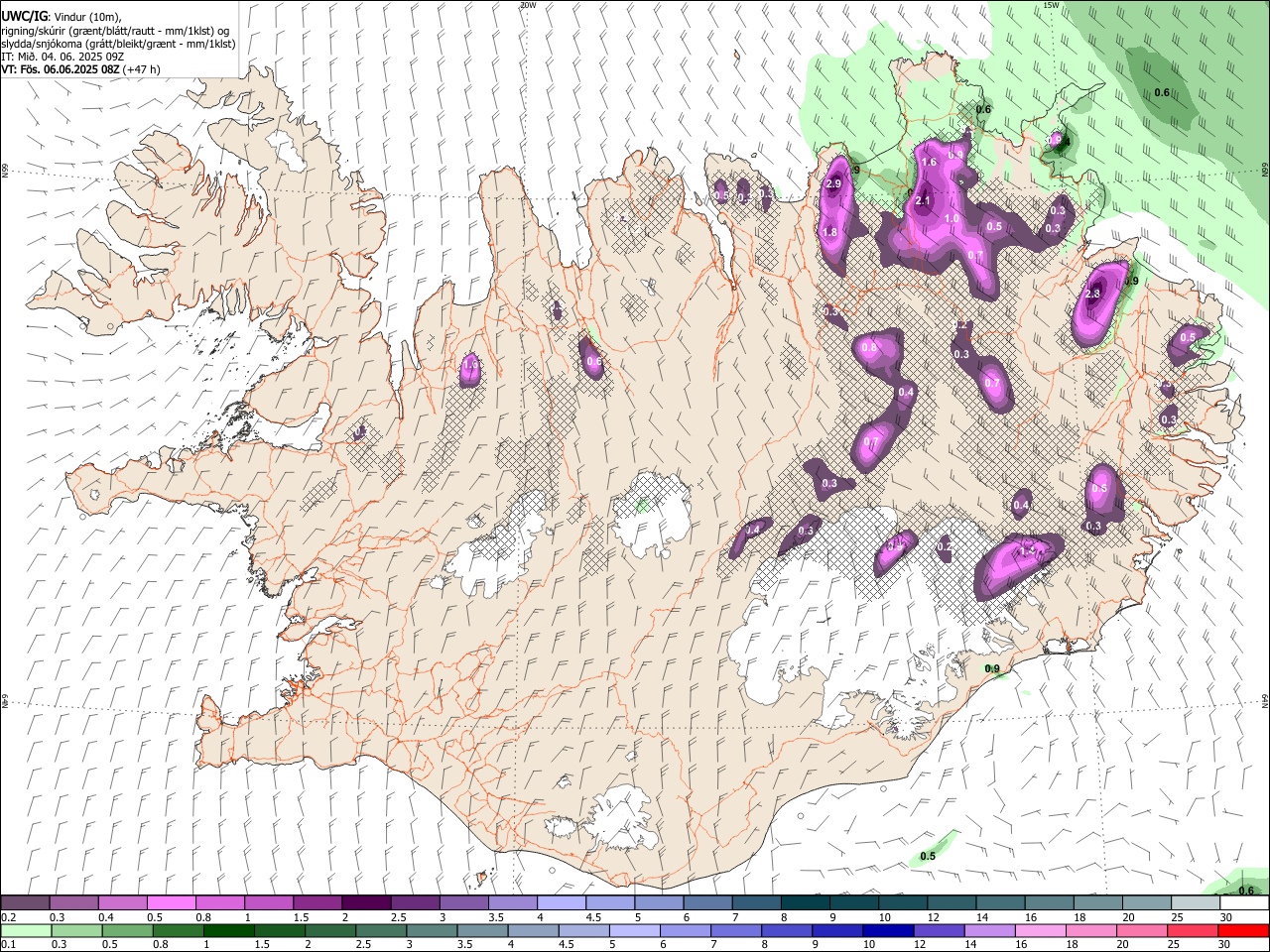
Task: Click the 2.9 snowfall value label
Action: (833, 183)
